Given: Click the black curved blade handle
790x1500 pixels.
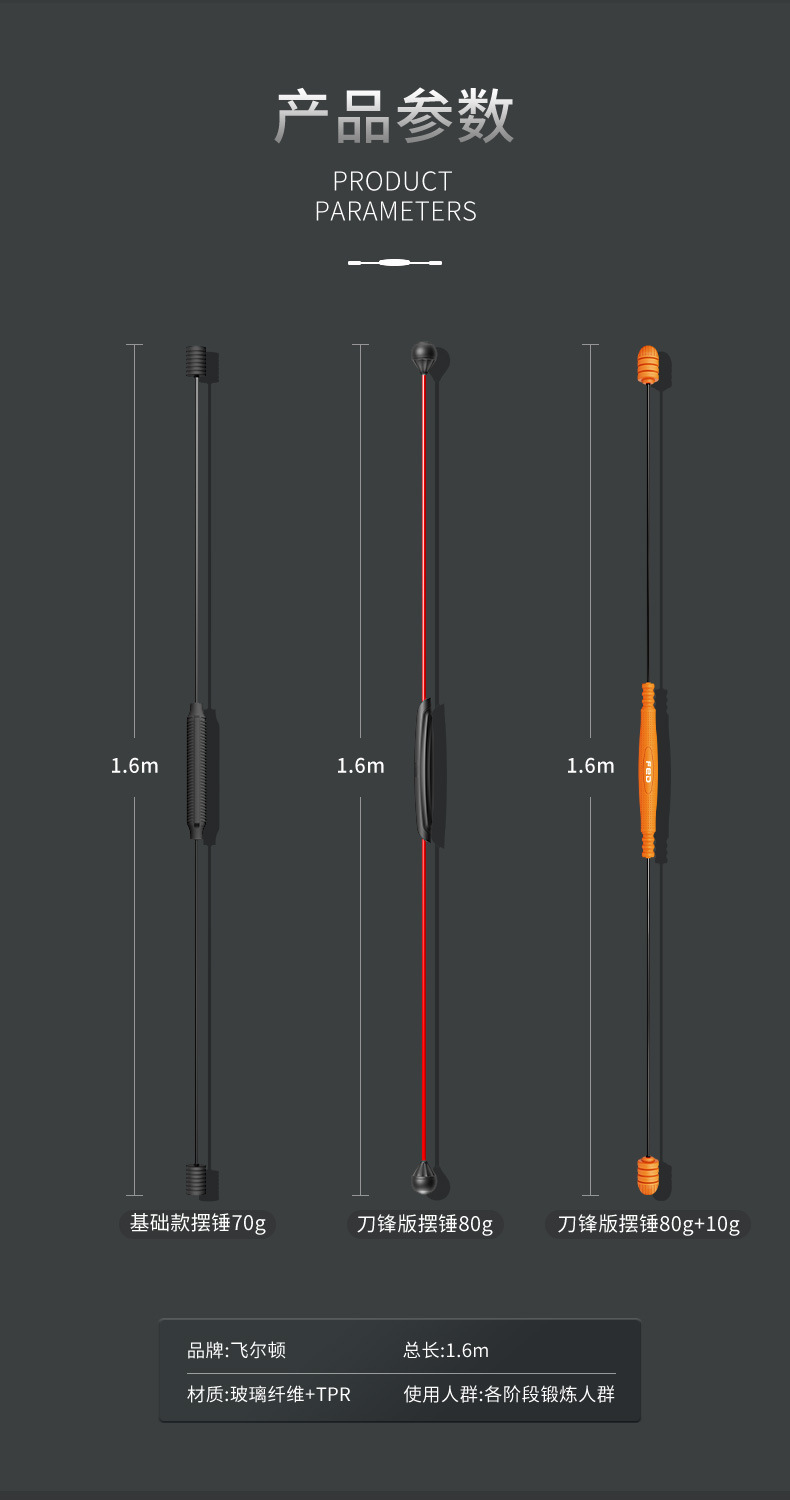Looking at the screenshot, I should [x=424, y=770].
